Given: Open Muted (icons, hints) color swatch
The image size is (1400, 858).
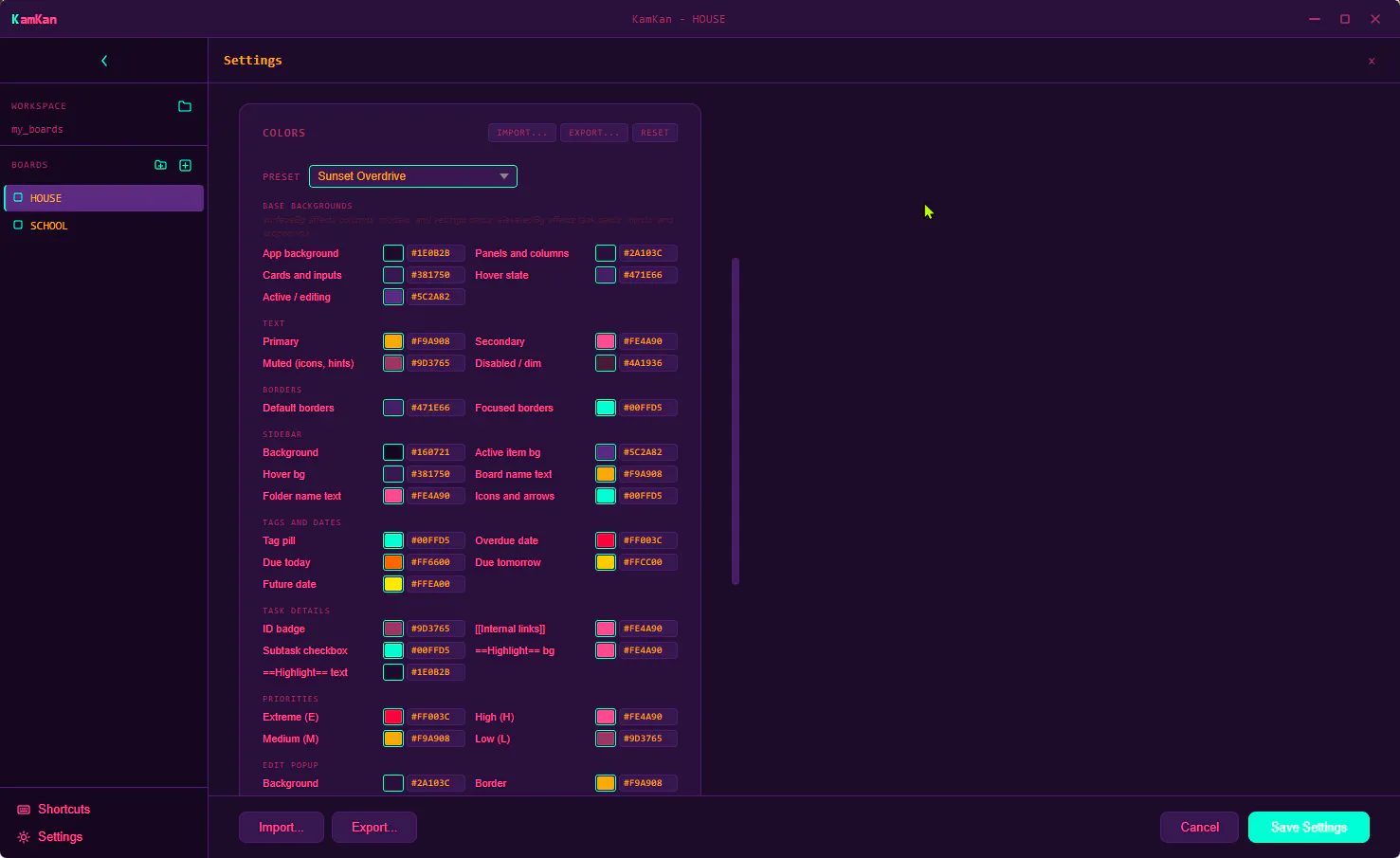Looking at the screenshot, I should coord(393,363).
